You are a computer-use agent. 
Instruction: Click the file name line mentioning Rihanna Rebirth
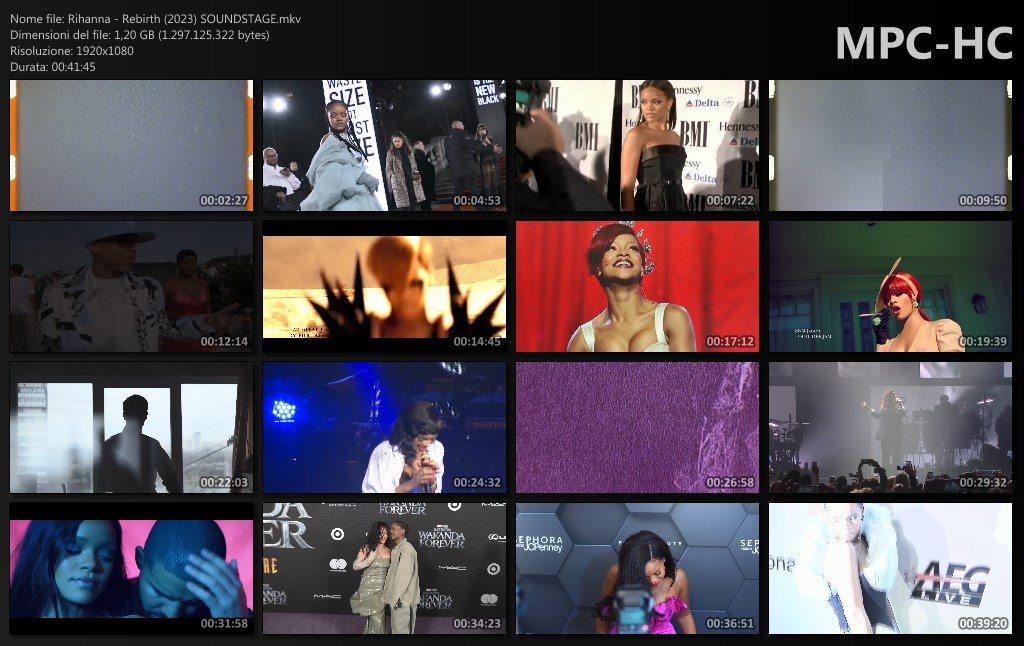[155, 19]
